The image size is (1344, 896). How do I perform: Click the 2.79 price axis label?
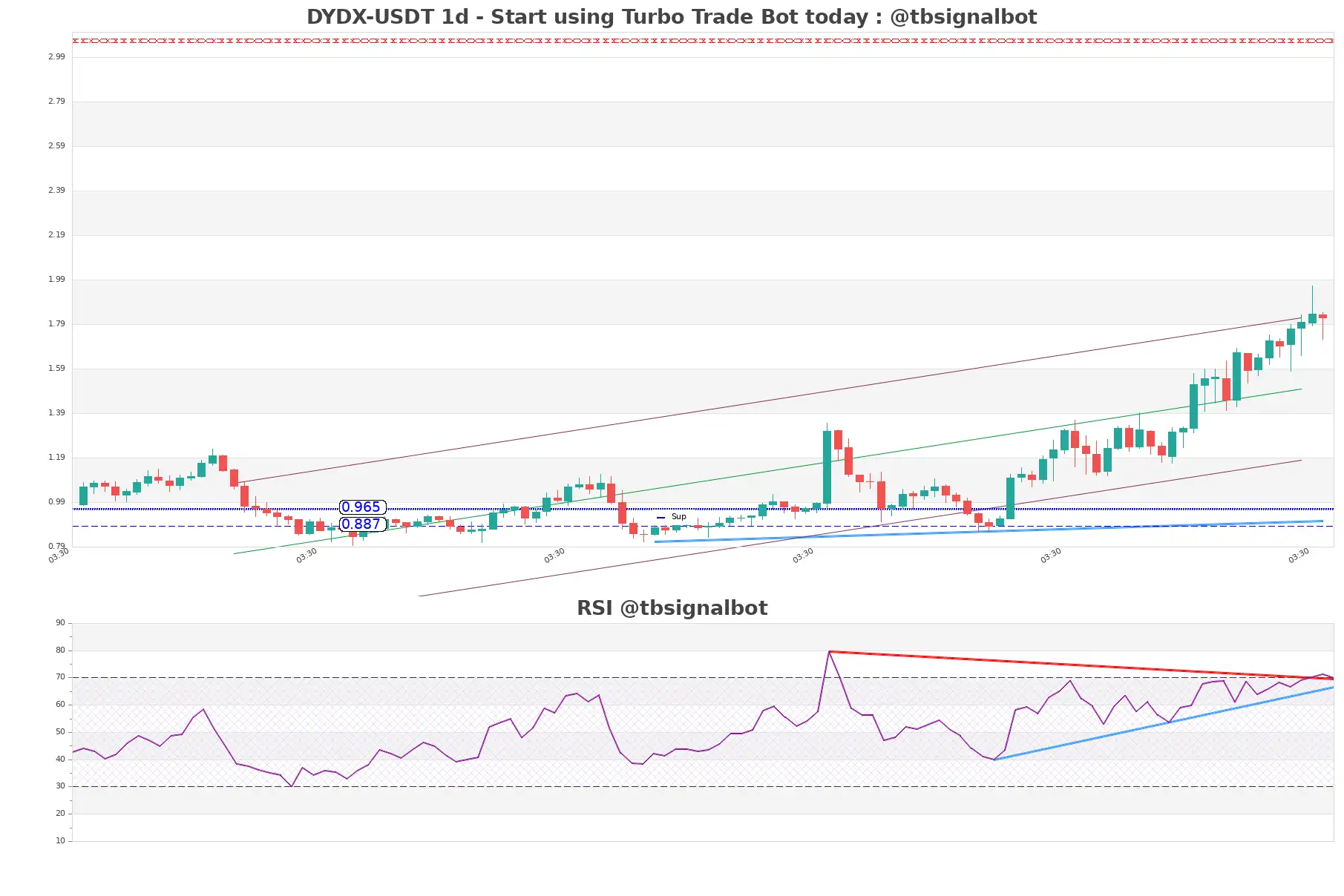point(56,101)
